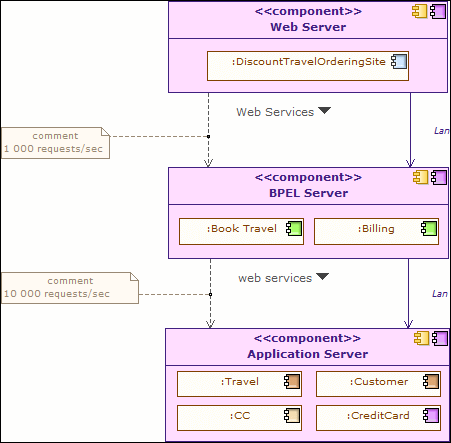Screen dimensions: 451x443
Task: Select the 1 000 requests/sec comment note
Action: click(56, 143)
